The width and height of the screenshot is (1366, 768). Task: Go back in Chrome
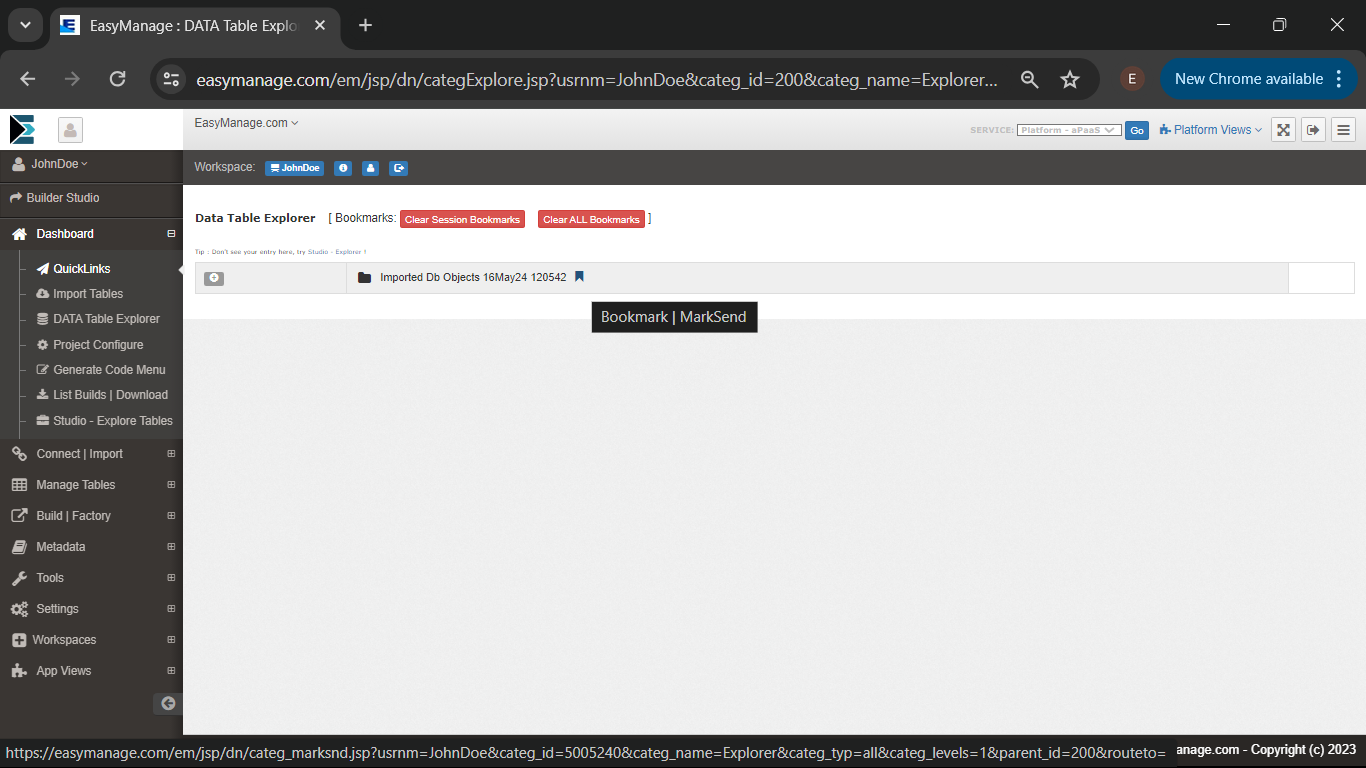click(28, 79)
